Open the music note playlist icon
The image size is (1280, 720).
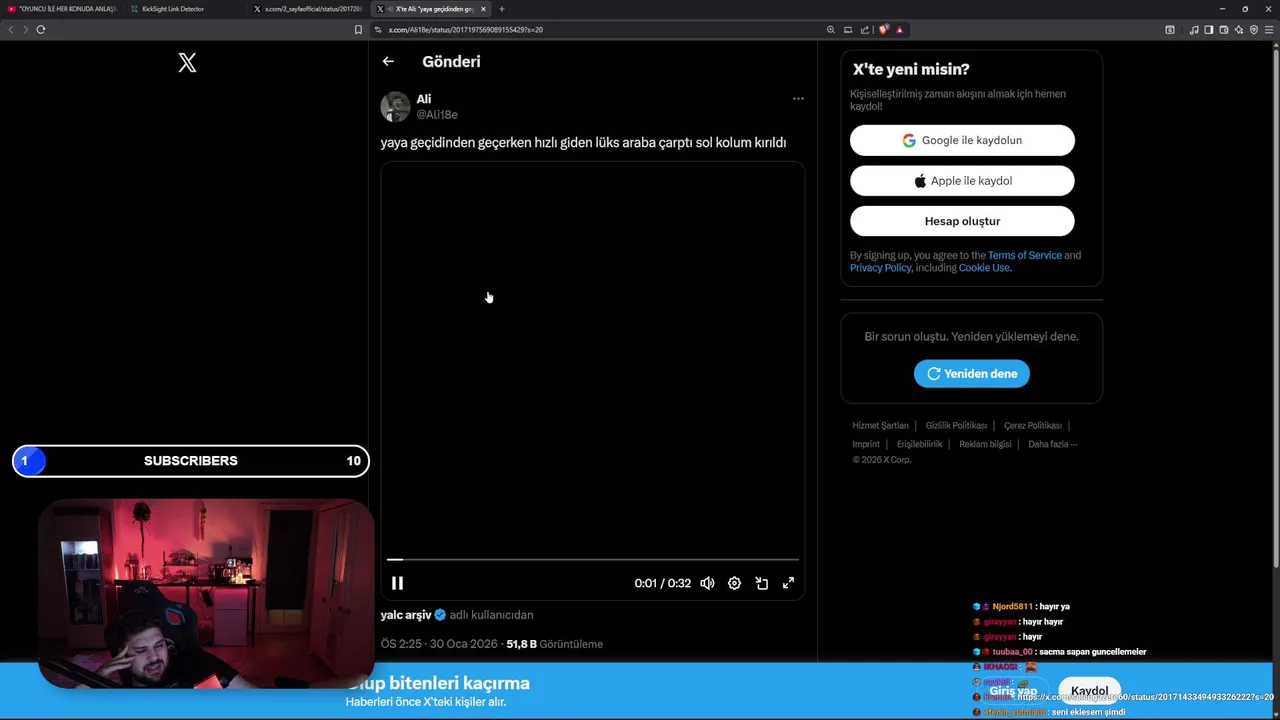[1193, 30]
